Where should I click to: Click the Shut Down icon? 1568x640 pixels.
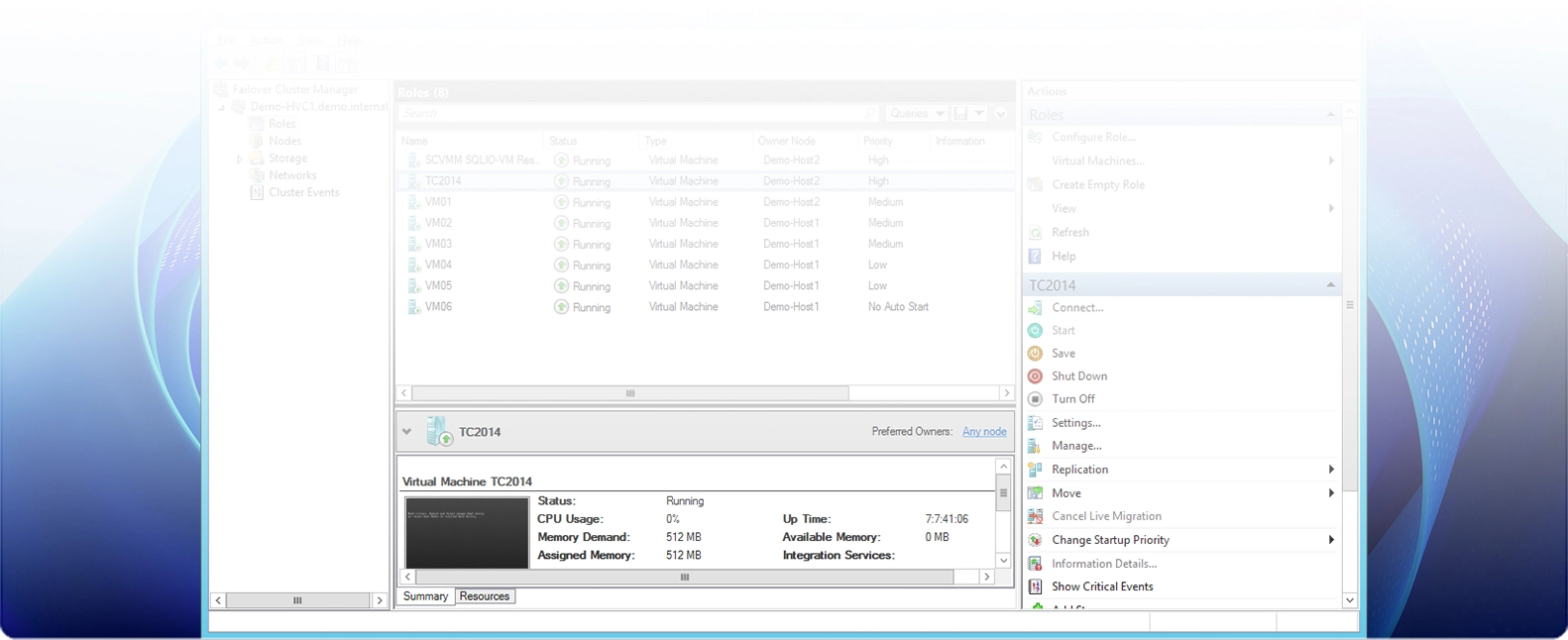coord(1035,376)
